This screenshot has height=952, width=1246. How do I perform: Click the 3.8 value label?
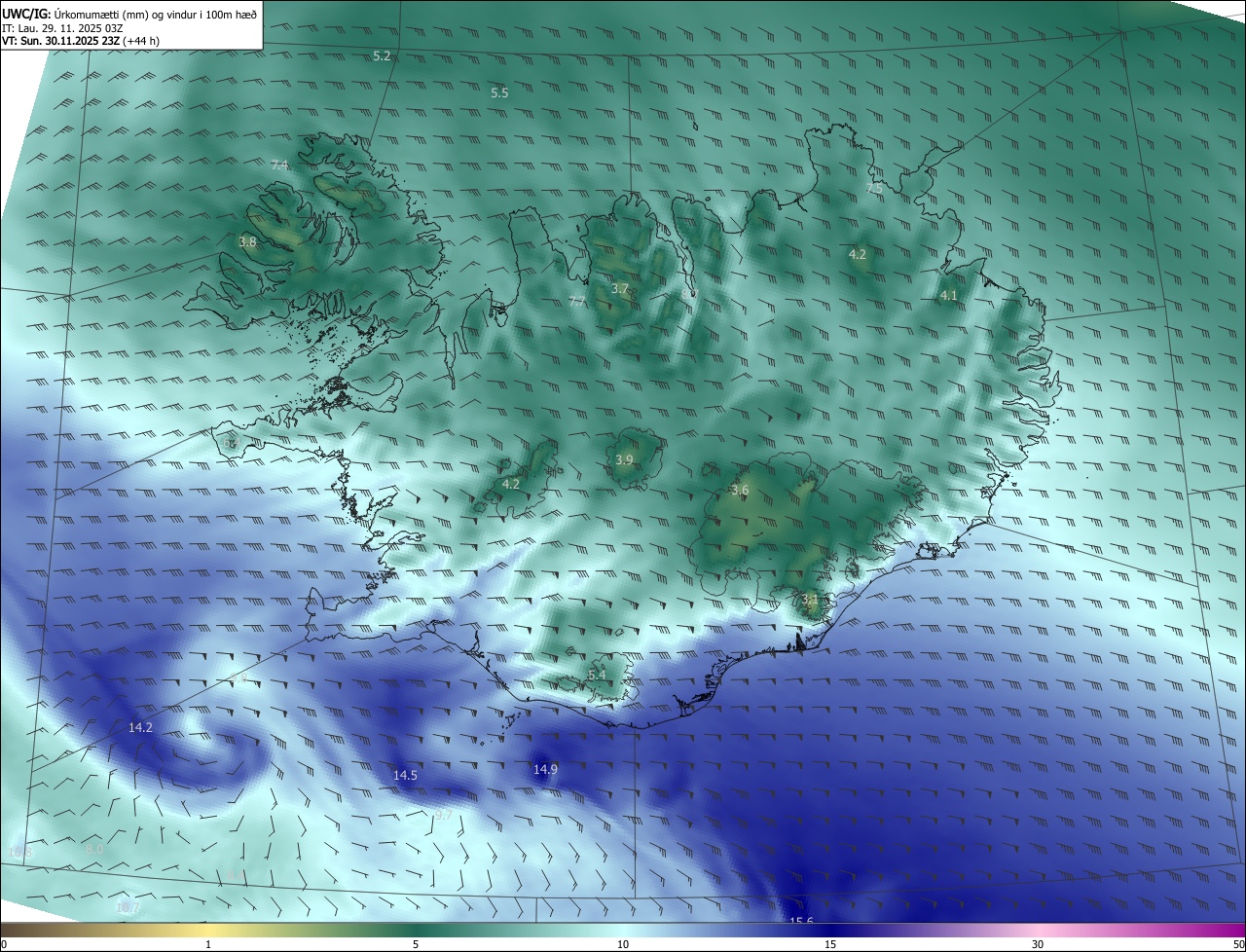pos(247,242)
